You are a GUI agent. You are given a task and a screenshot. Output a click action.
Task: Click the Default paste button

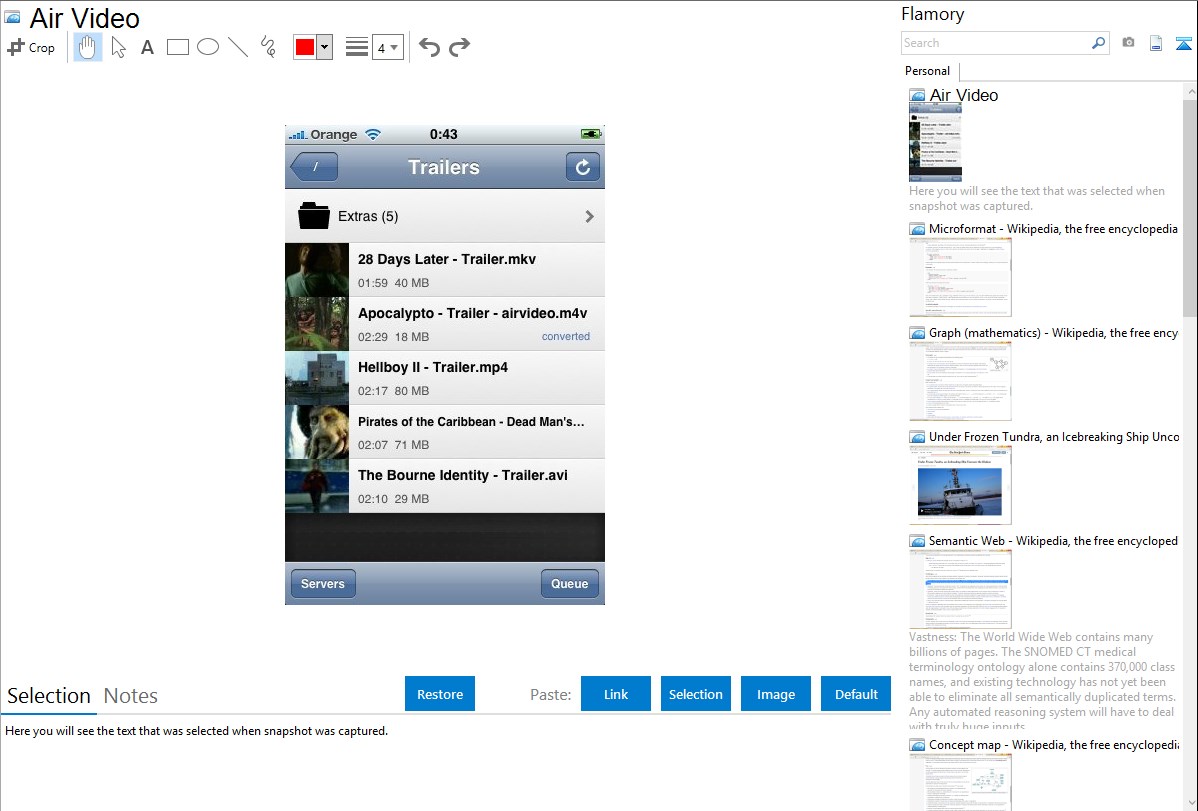coord(856,694)
